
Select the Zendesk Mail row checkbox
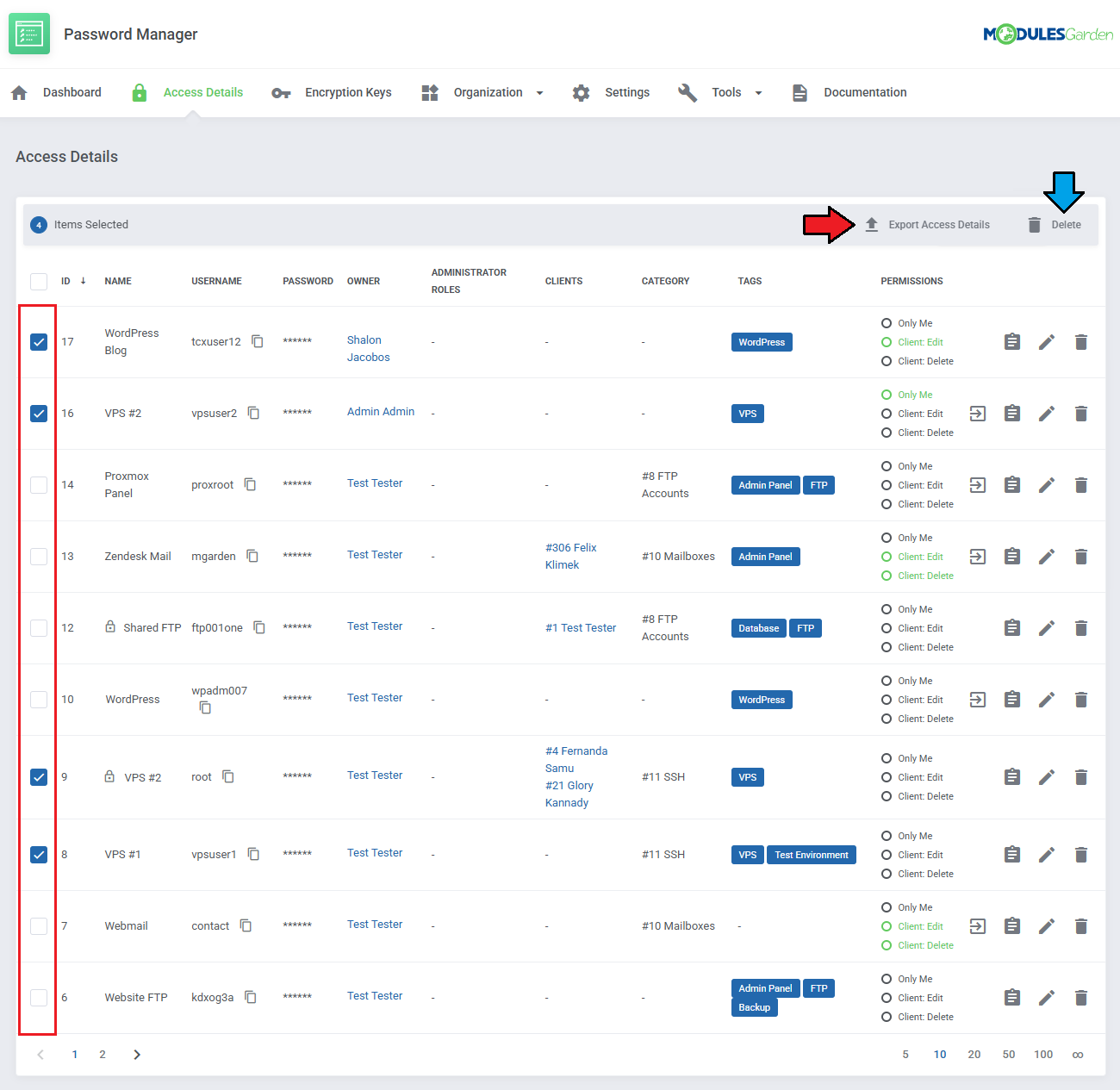tap(39, 557)
